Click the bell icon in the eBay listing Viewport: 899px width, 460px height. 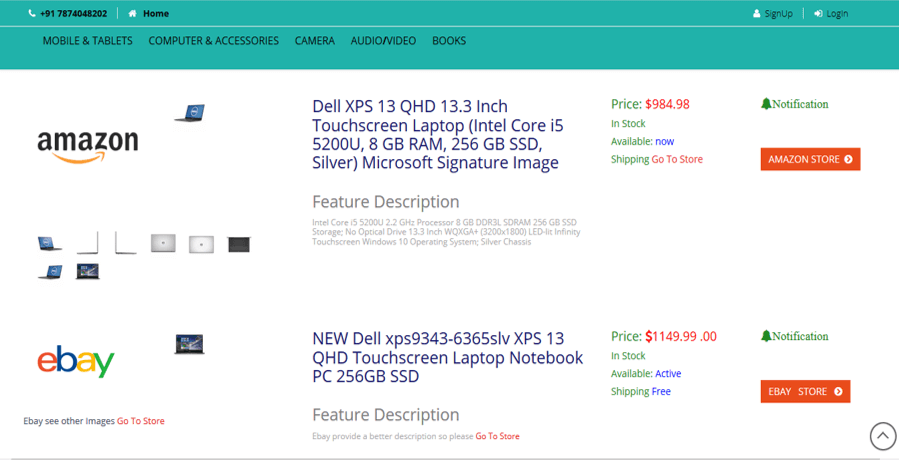pyautogui.click(x=766, y=336)
